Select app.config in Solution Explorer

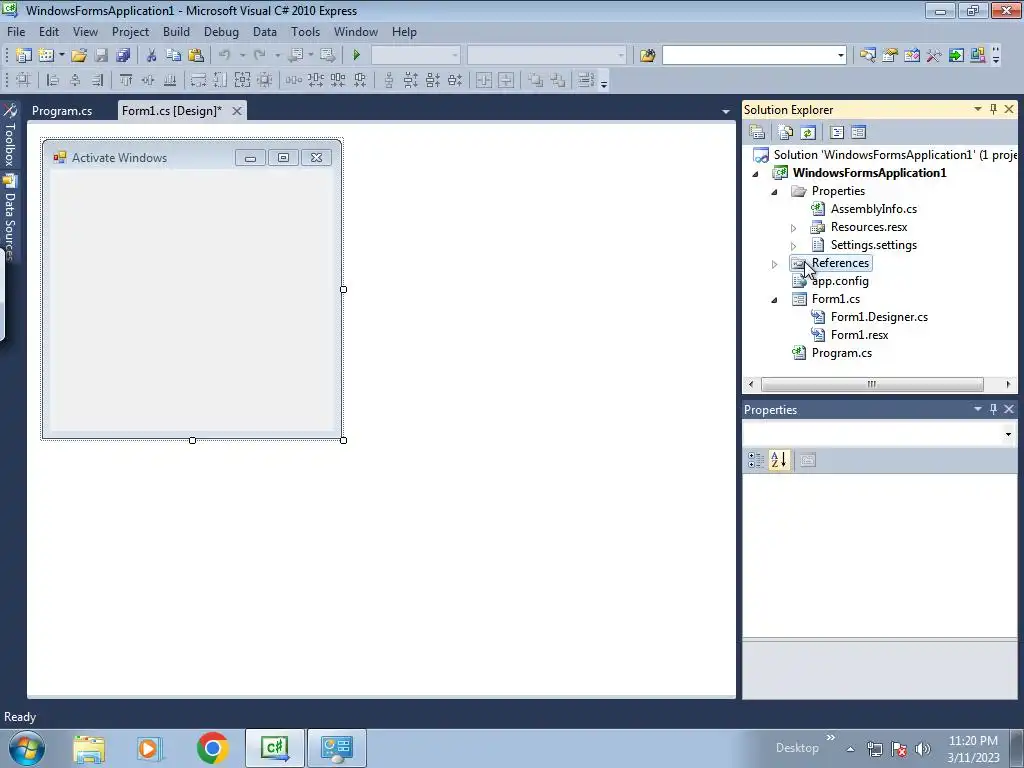tap(840, 281)
